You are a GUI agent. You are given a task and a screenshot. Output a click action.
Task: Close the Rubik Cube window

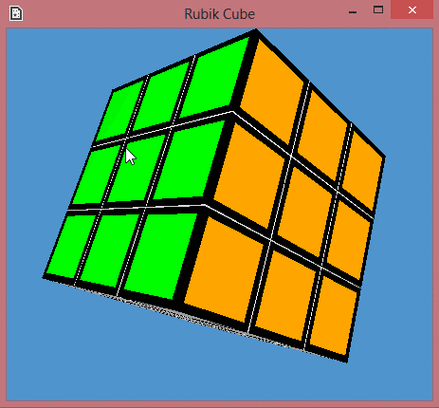click(412, 10)
